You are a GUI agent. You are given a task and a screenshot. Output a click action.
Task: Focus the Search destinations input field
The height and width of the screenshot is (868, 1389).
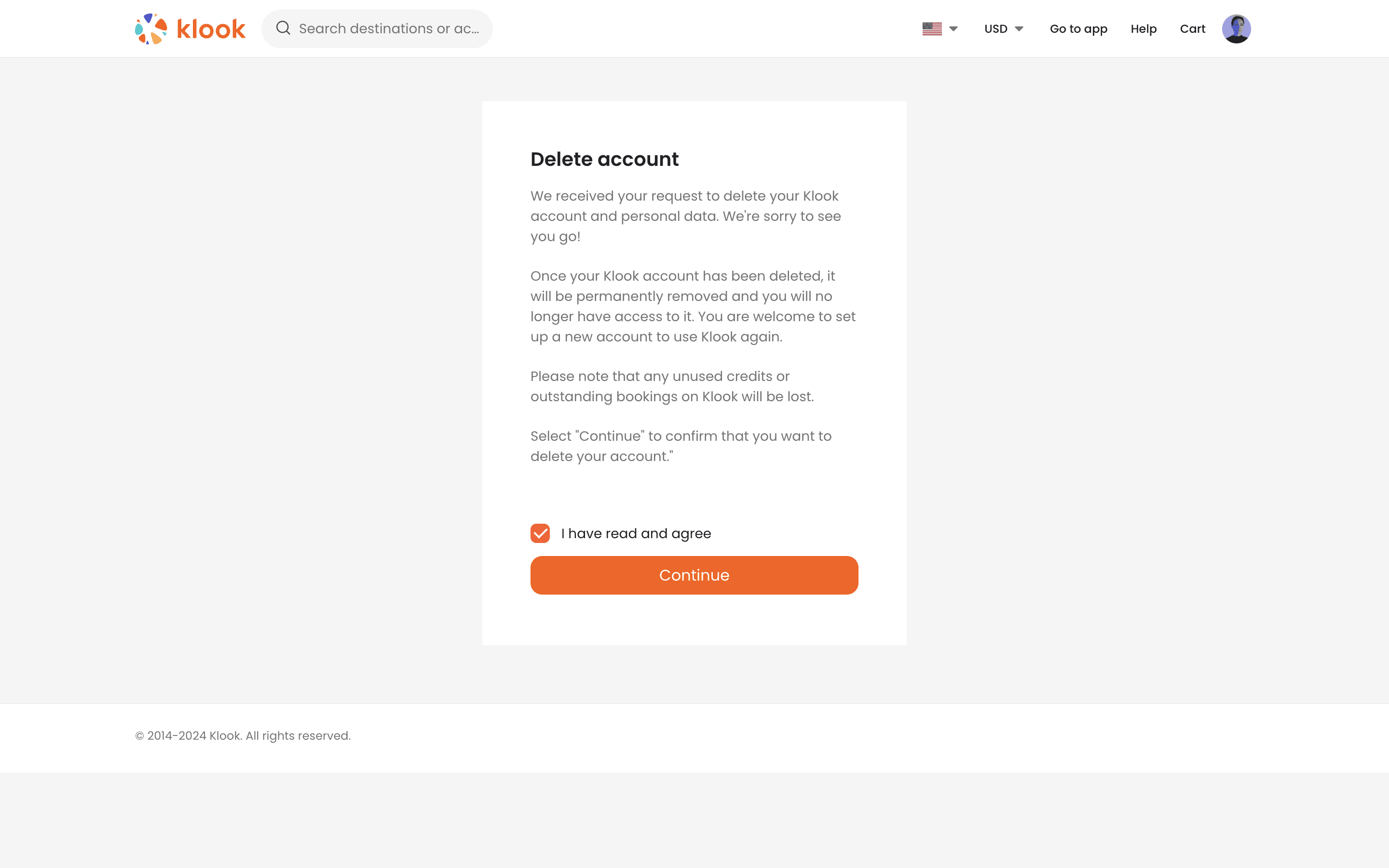[x=389, y=29]
